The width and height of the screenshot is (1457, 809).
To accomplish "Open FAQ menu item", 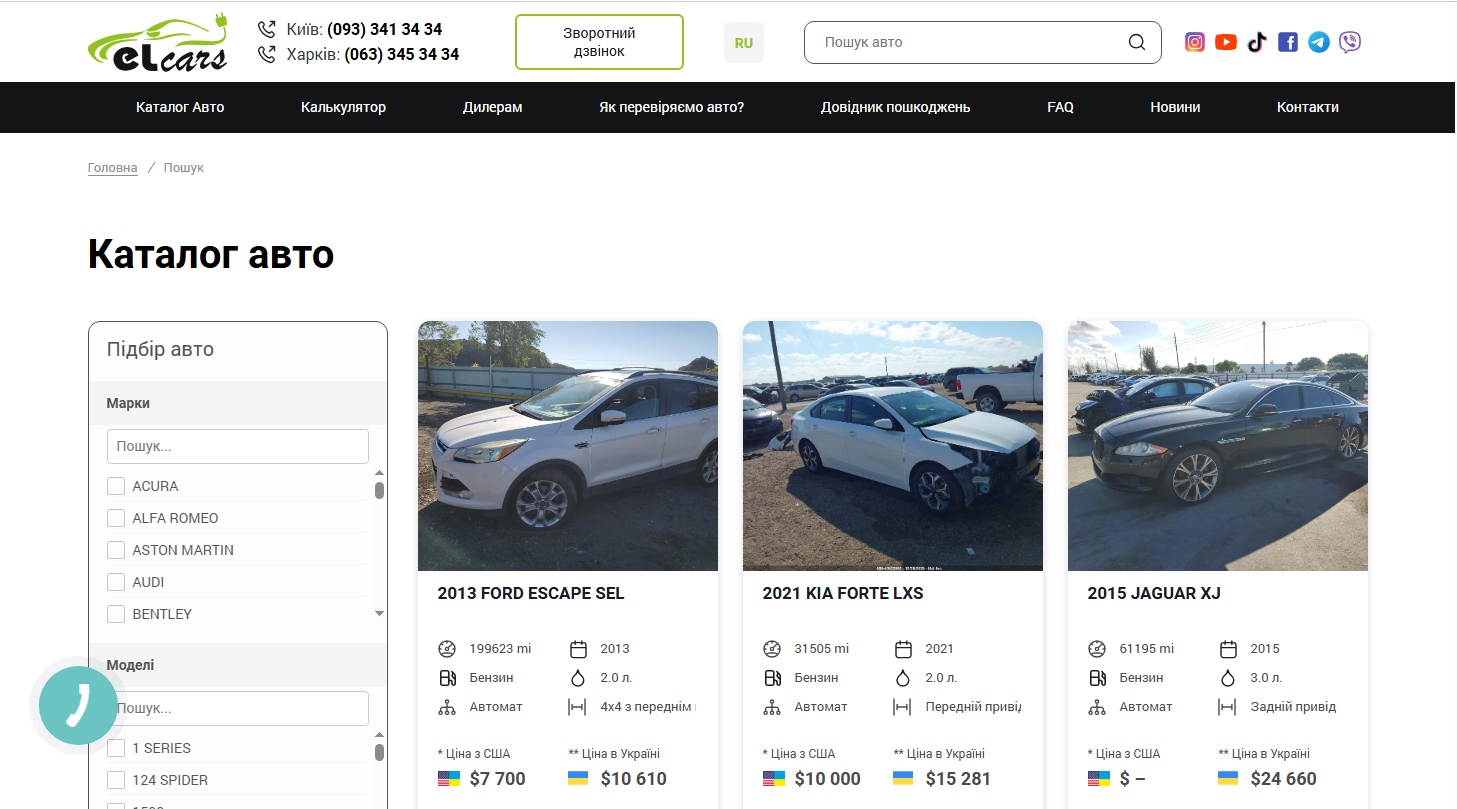I will coord(1060,107).
